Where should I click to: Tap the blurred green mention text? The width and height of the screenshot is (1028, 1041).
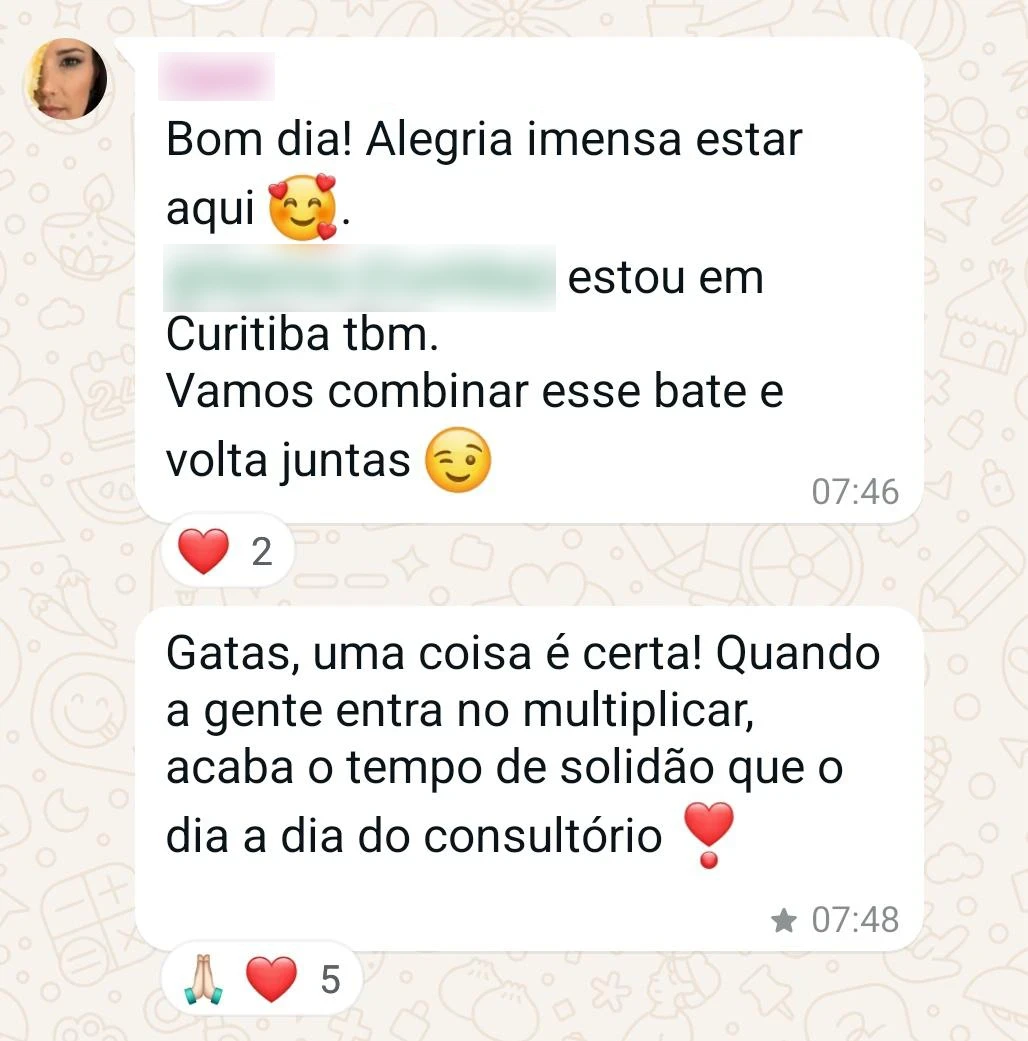[x=359, y=278]
